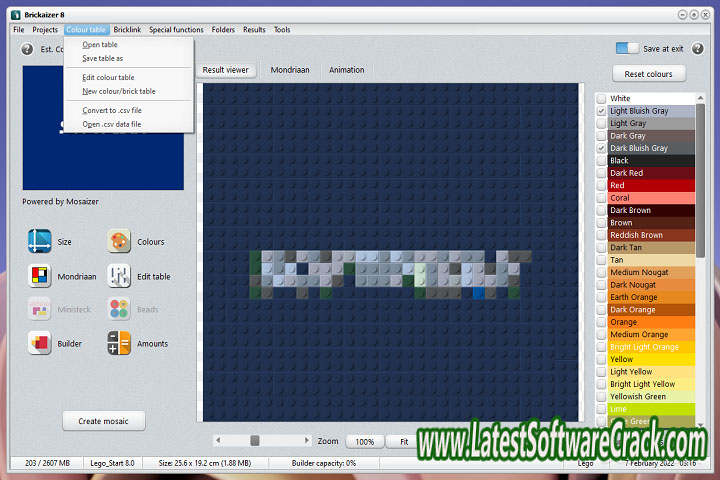Click the blue preview image thumbnail

pyautogui.click(x=103, y=128)
